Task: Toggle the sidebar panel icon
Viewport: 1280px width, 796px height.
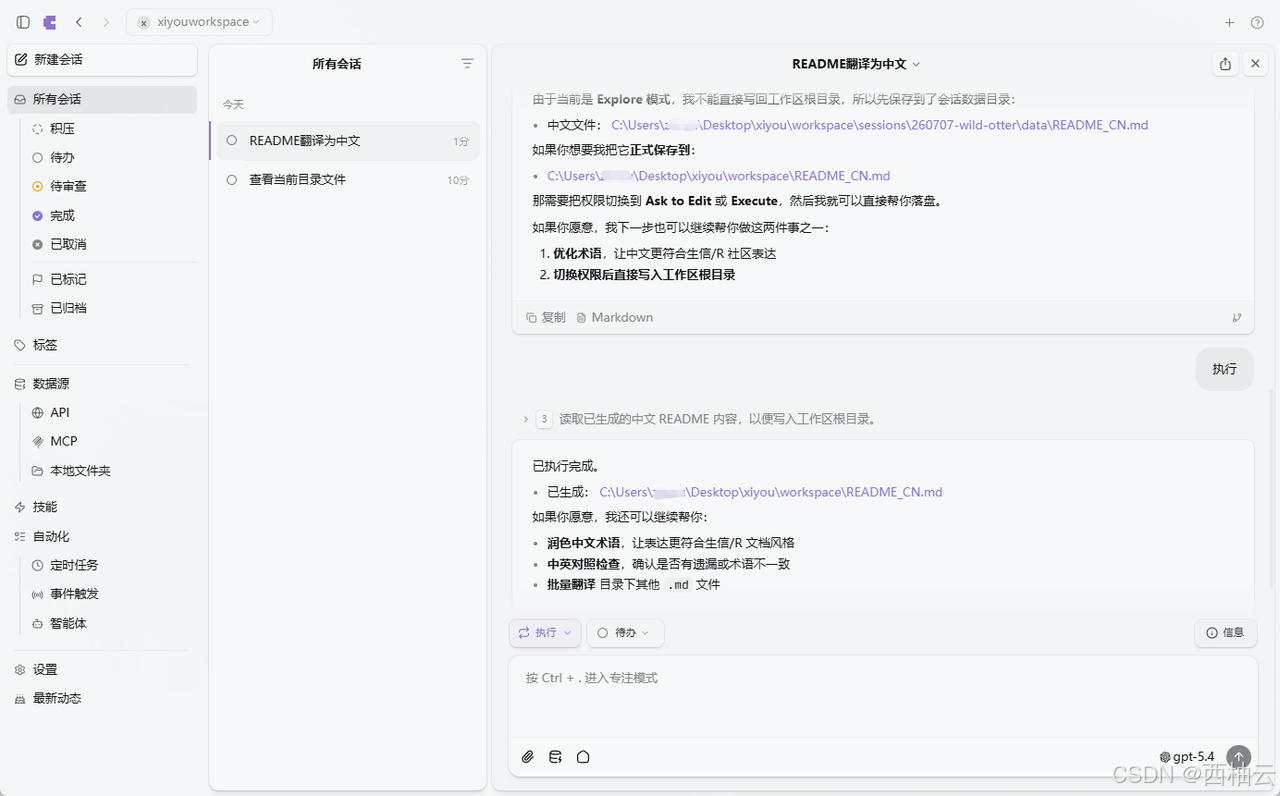Action: pyautogui.click(x=23, y=22)
